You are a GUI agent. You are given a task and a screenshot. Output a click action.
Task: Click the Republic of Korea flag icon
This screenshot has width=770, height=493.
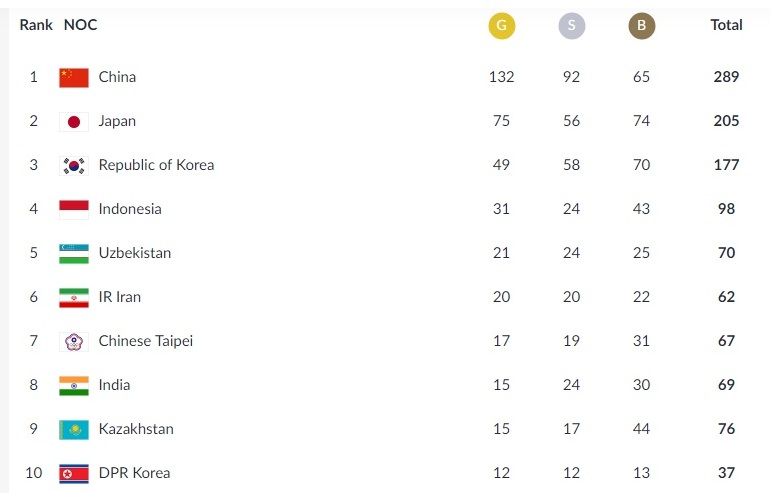click(74, 165)
